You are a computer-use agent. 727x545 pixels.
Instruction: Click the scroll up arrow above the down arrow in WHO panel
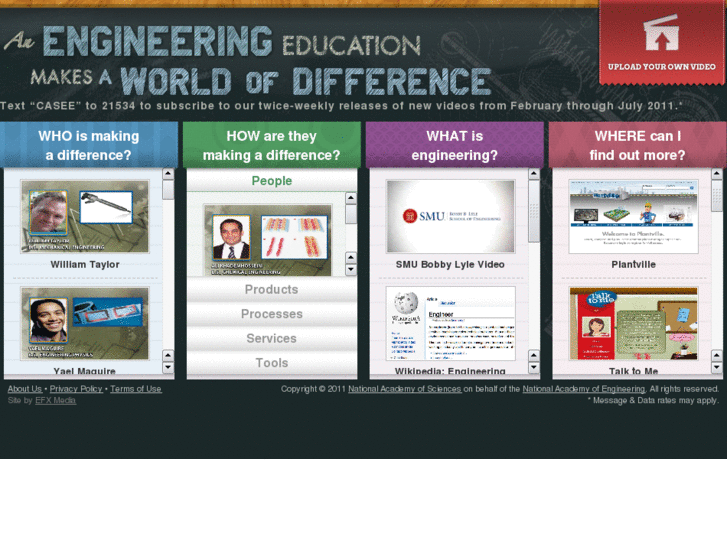click(x=168, y=356)
